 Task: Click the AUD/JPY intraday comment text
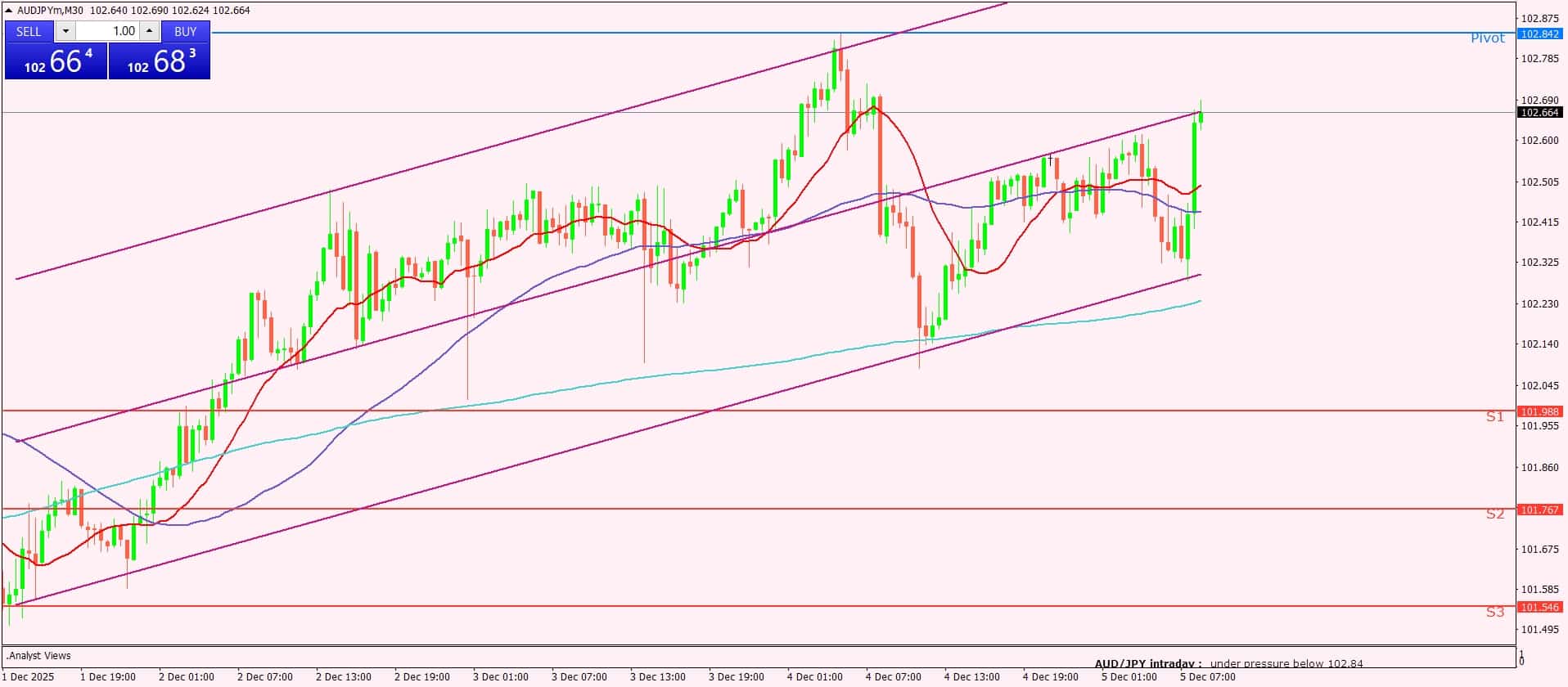(x=1229, y=663)
